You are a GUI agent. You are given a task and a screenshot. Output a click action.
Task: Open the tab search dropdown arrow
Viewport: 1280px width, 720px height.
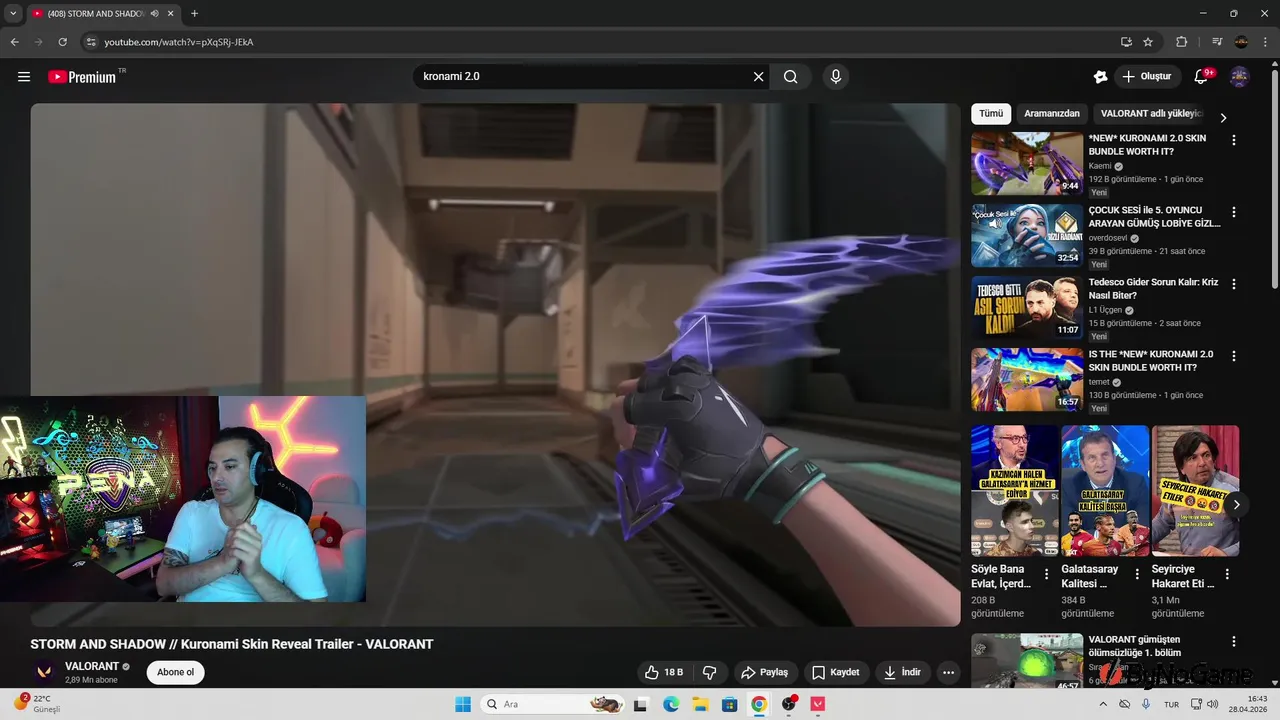coord(13,14)
